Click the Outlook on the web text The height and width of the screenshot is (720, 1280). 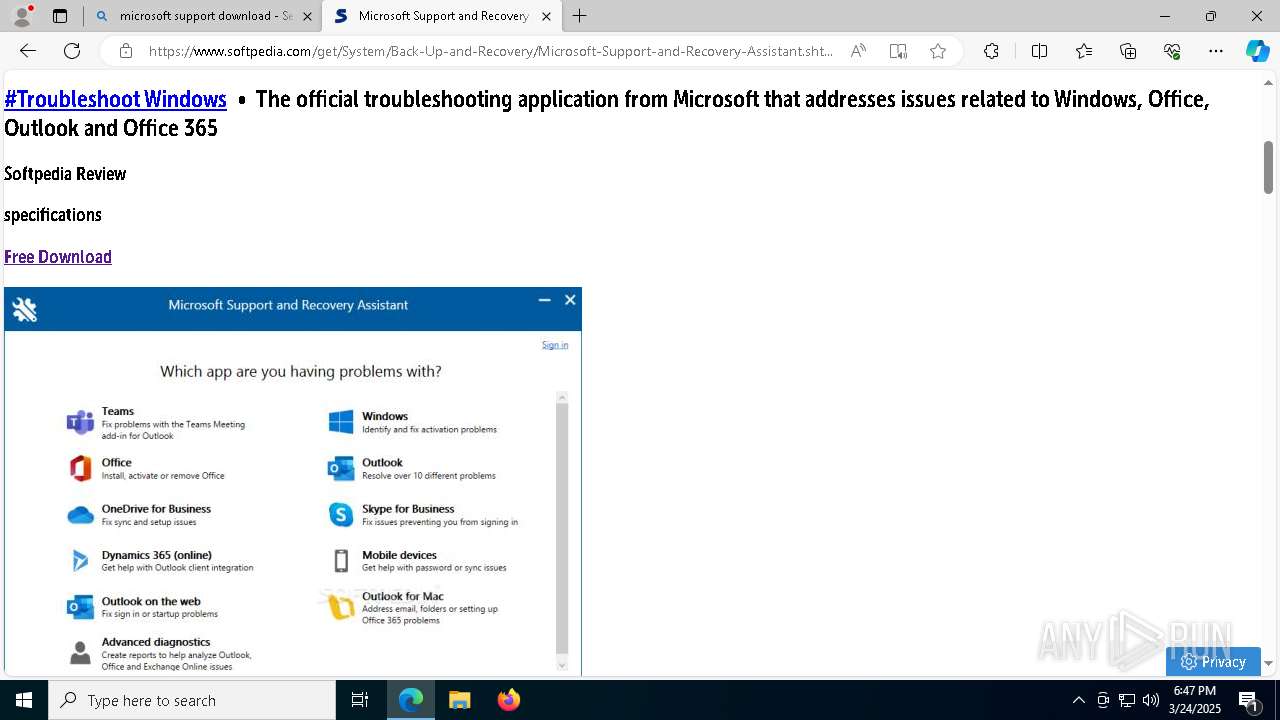151,602
